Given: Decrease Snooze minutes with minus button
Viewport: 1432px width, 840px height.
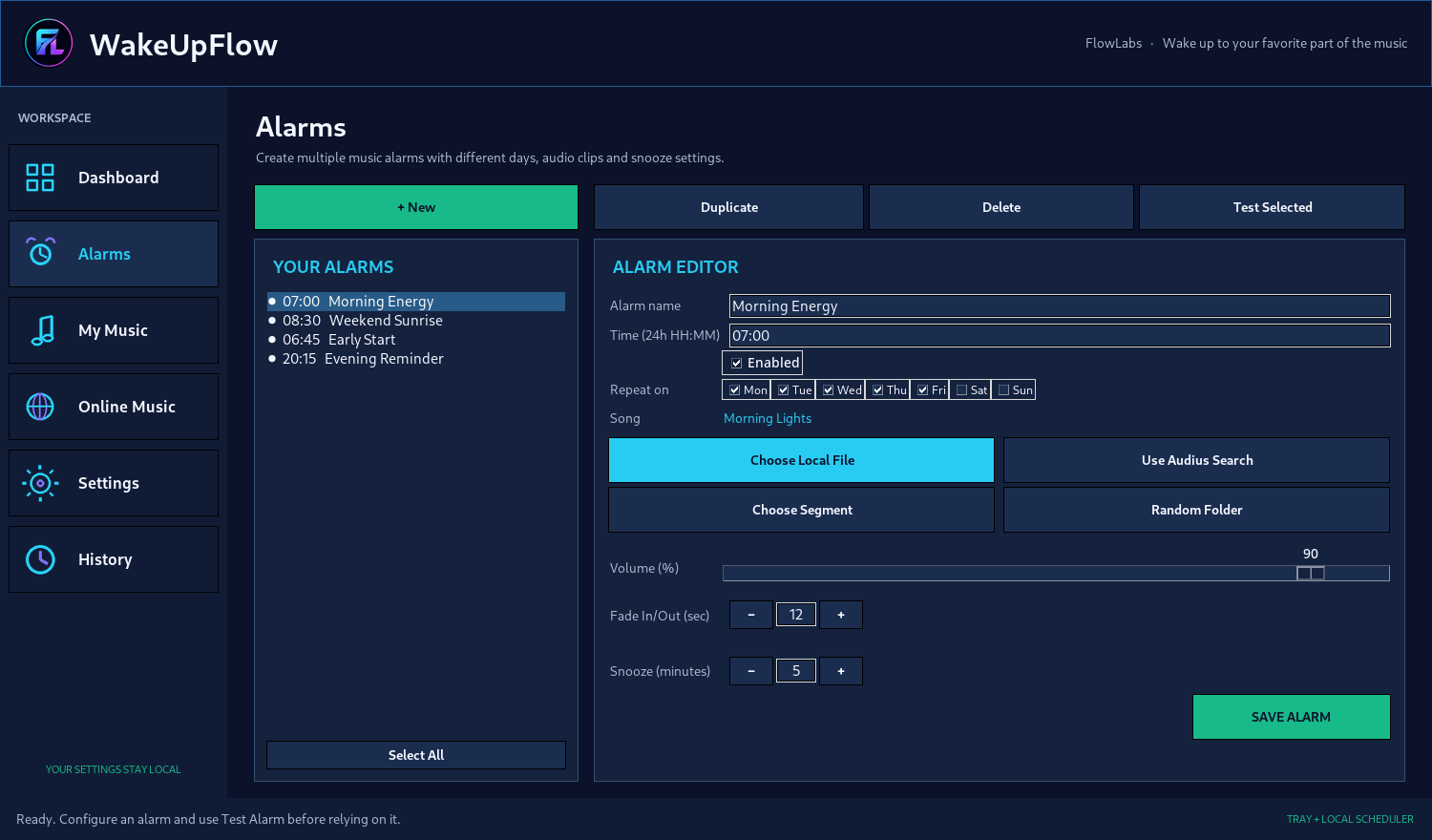Looking at the screenshot, I should pyautogui.click(x=751, y=671).
